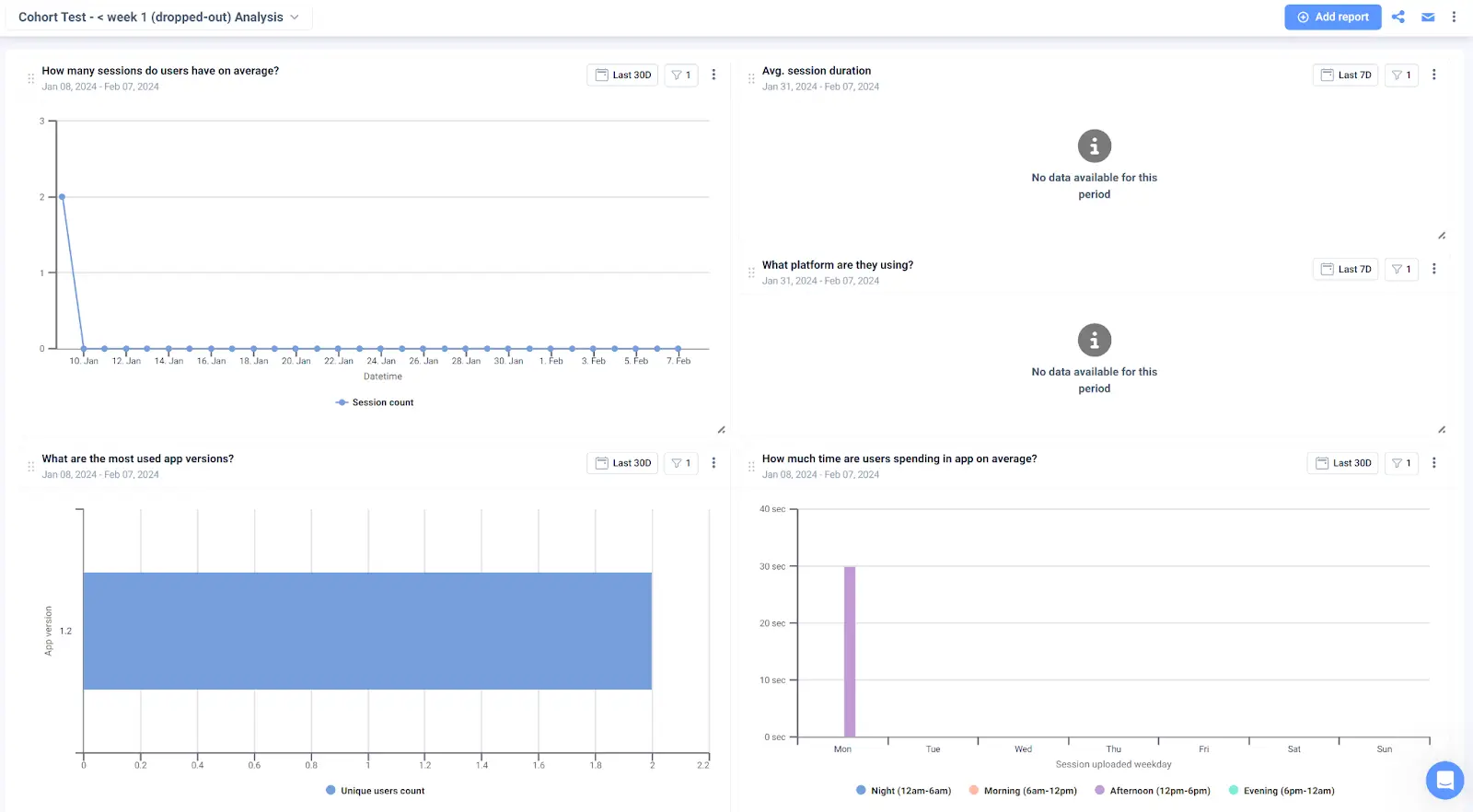The width and height of the screenshot is (1473, 812).
Task: Open Last 30D range on sessions average report
Action: 622,75
